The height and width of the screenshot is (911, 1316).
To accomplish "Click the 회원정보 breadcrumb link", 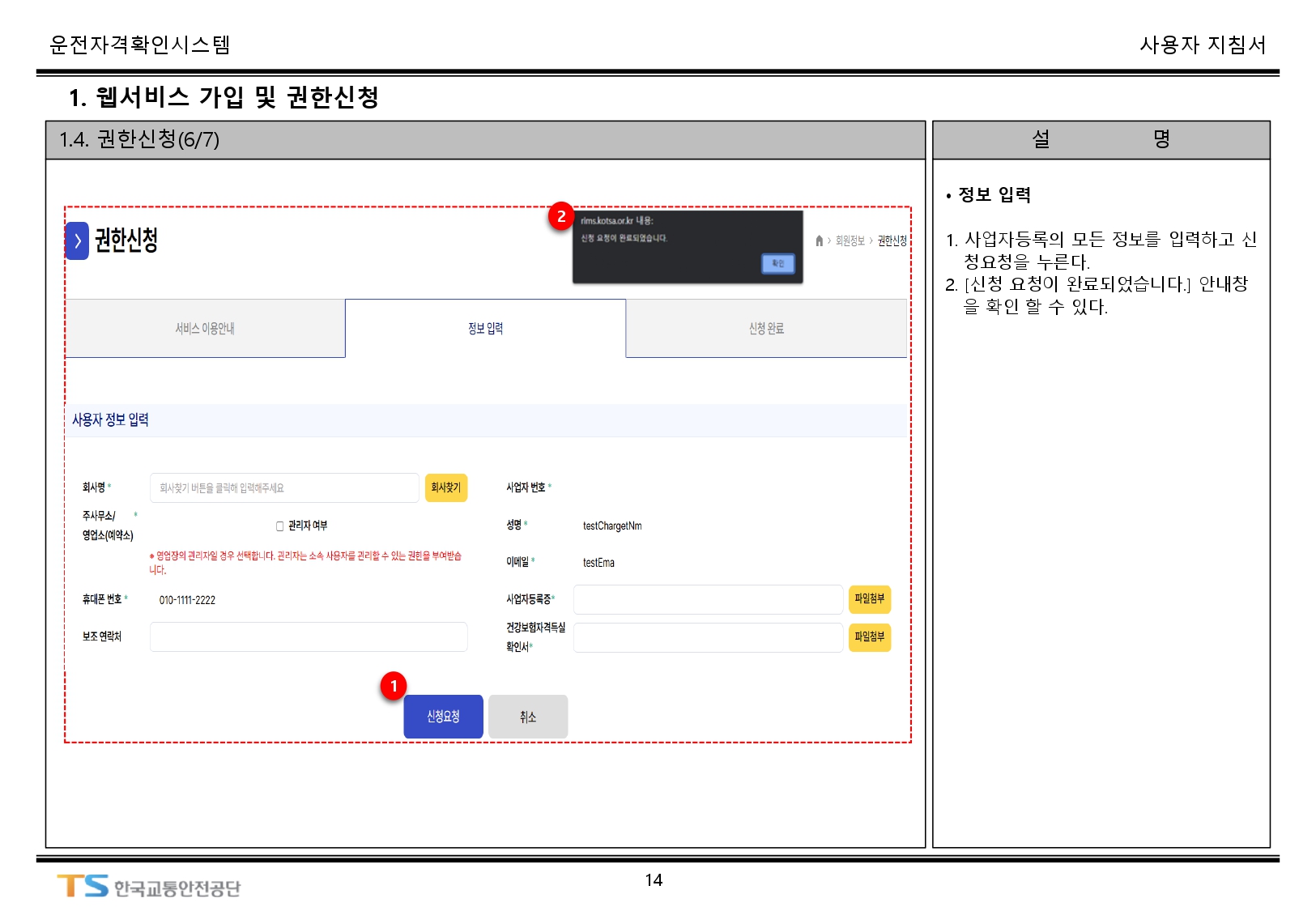I will [850, 241].
